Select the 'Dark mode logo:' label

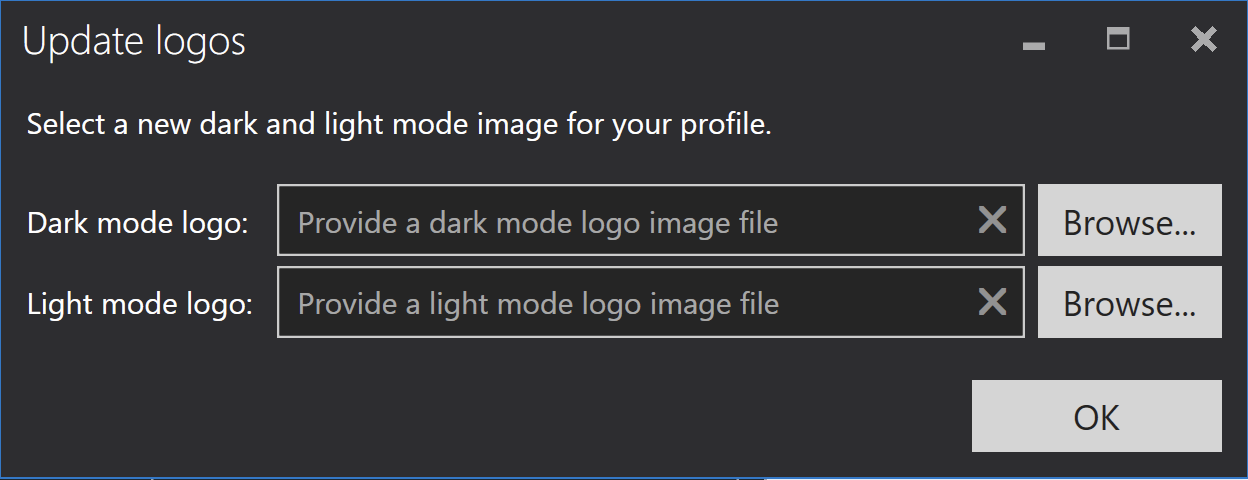coord(137,223)
